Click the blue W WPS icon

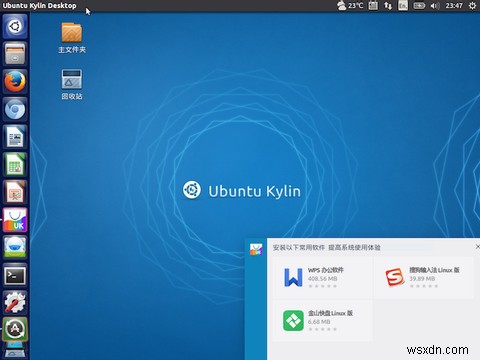(x=293, y=277)
